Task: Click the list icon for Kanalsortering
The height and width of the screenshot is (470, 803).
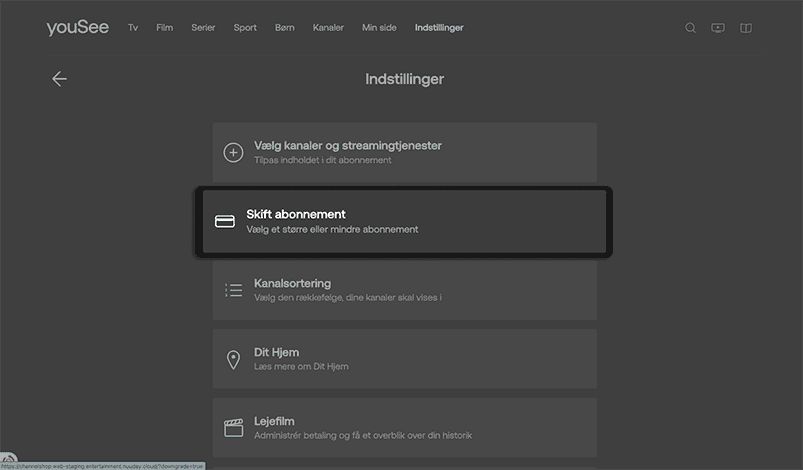Action: click(234, 290)
